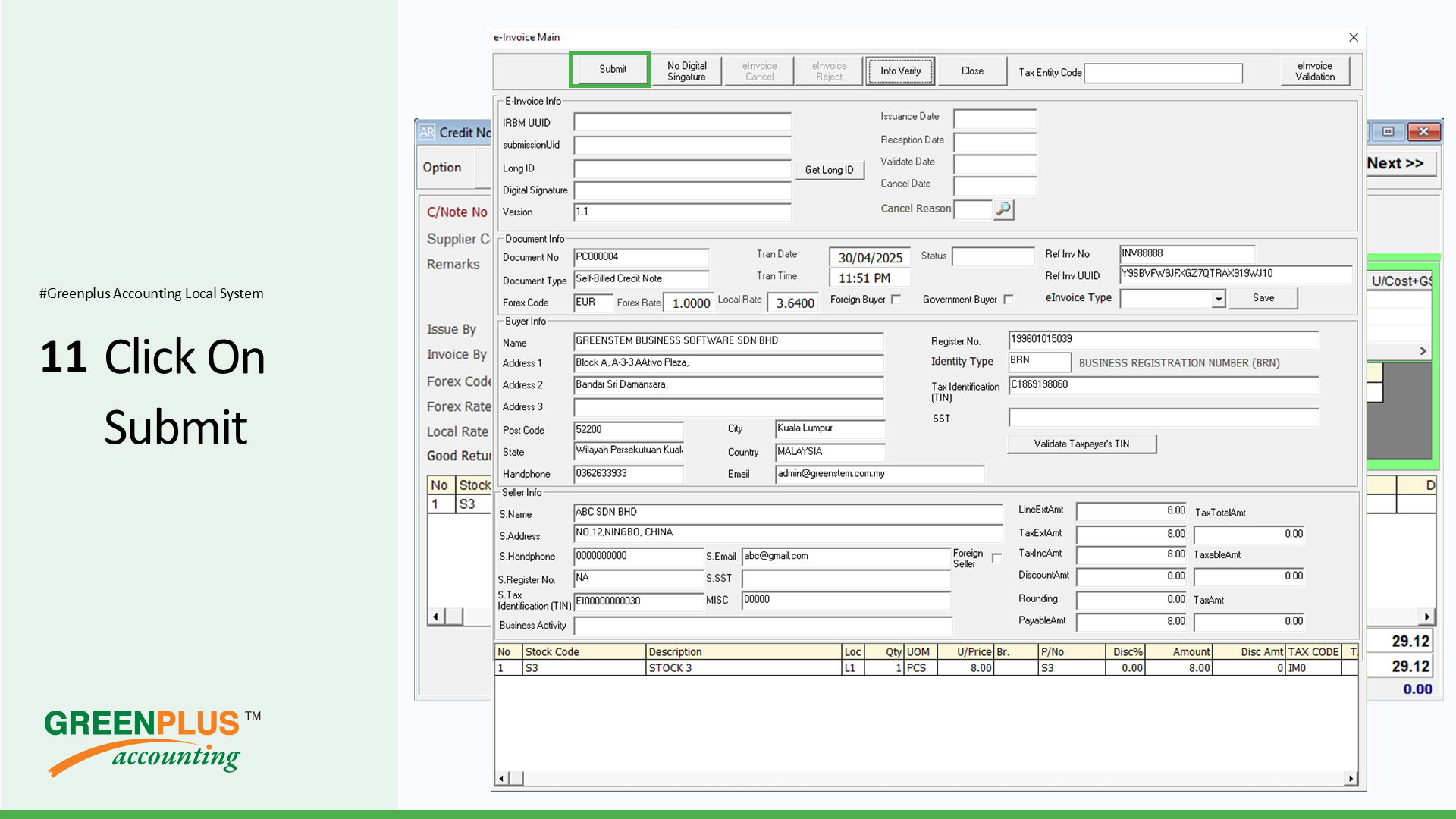Open eInvoice Validation
The image size is (1456, 819).
point(1315,71)
